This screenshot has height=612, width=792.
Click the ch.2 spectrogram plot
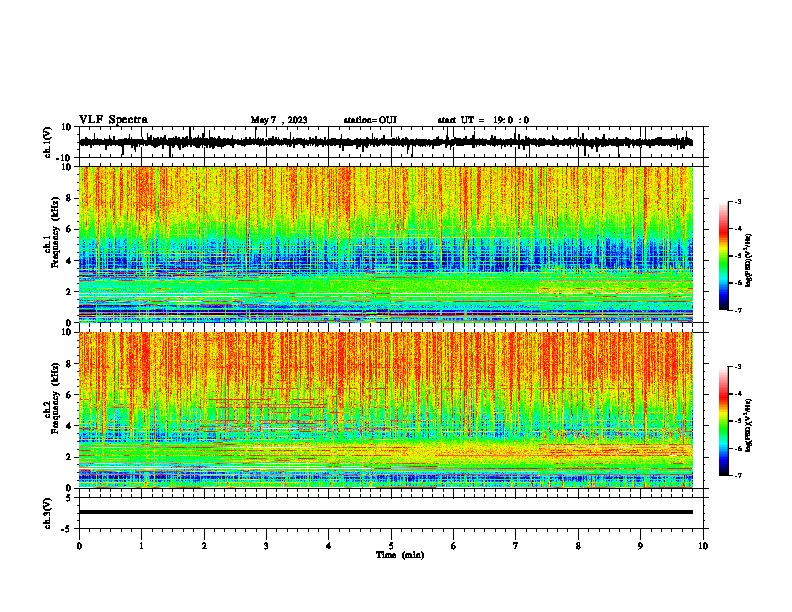tap(386, 410)
